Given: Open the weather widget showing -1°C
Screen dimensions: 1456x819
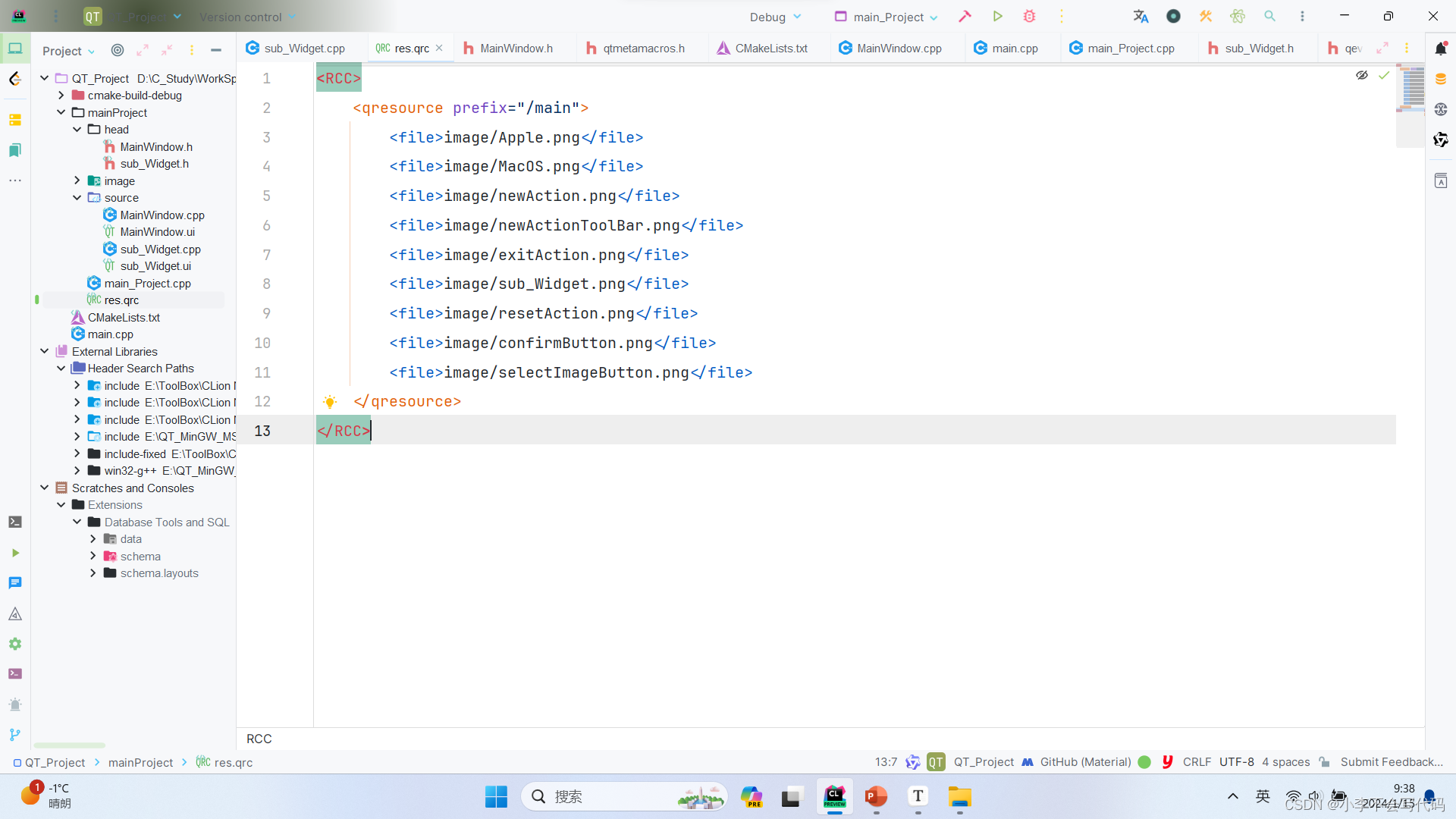Looking at the screenshot, I should point(47,796).
